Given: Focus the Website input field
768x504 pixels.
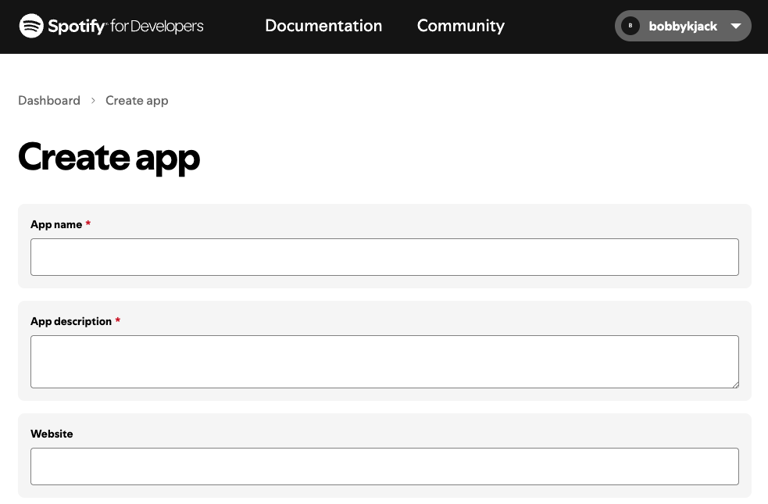Looking at the screenshot, I should point(384,466).
